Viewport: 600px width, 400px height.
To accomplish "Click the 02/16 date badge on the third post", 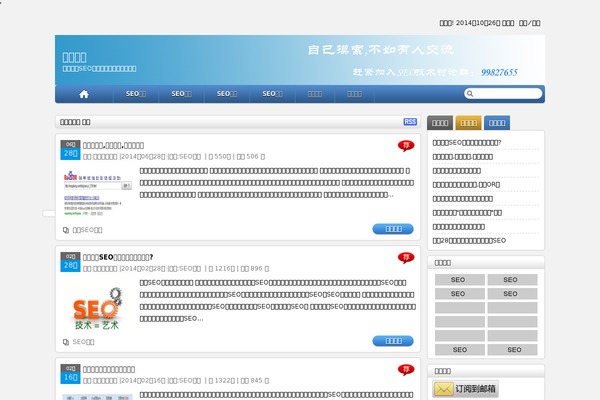I will click(70, 374).
